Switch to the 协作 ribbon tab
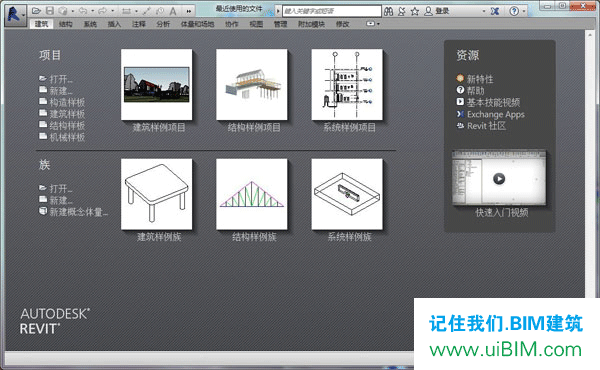The width and height of the screenshot is (600, 370). pyautogui.click(x=232, y=24)
